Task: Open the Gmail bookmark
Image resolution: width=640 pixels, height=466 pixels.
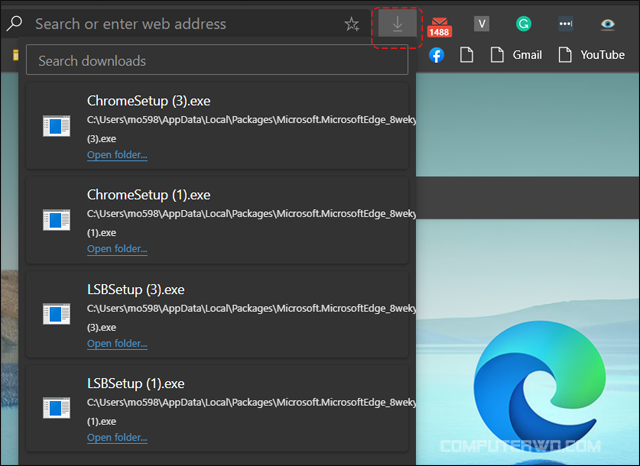Action: coord(516,55)
